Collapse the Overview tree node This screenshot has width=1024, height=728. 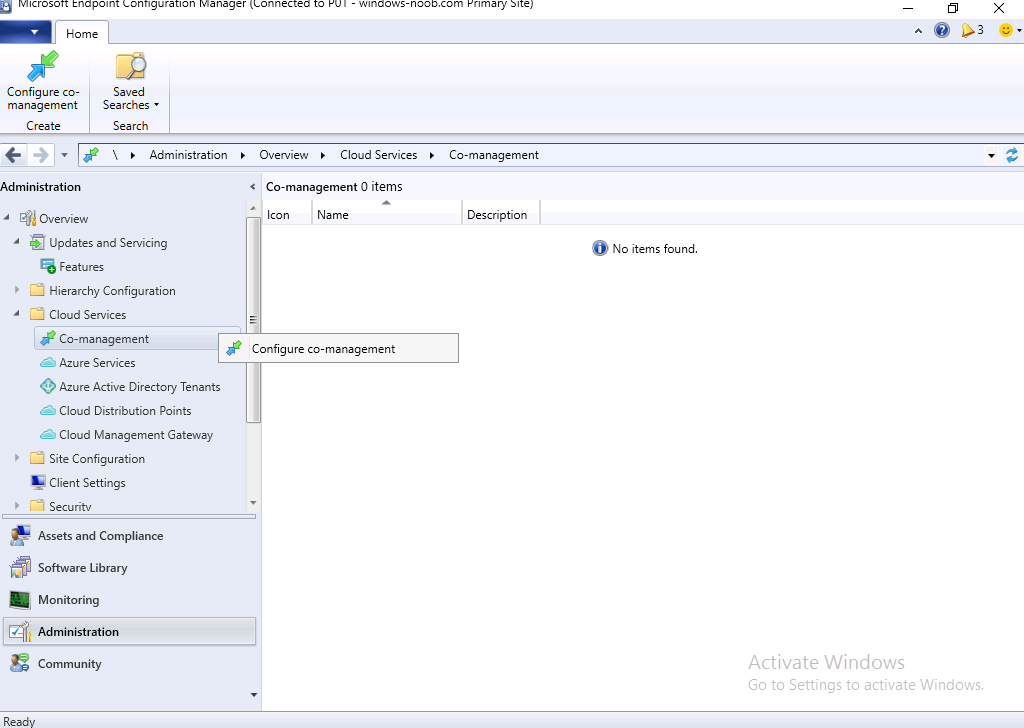(x=7, y=217)
